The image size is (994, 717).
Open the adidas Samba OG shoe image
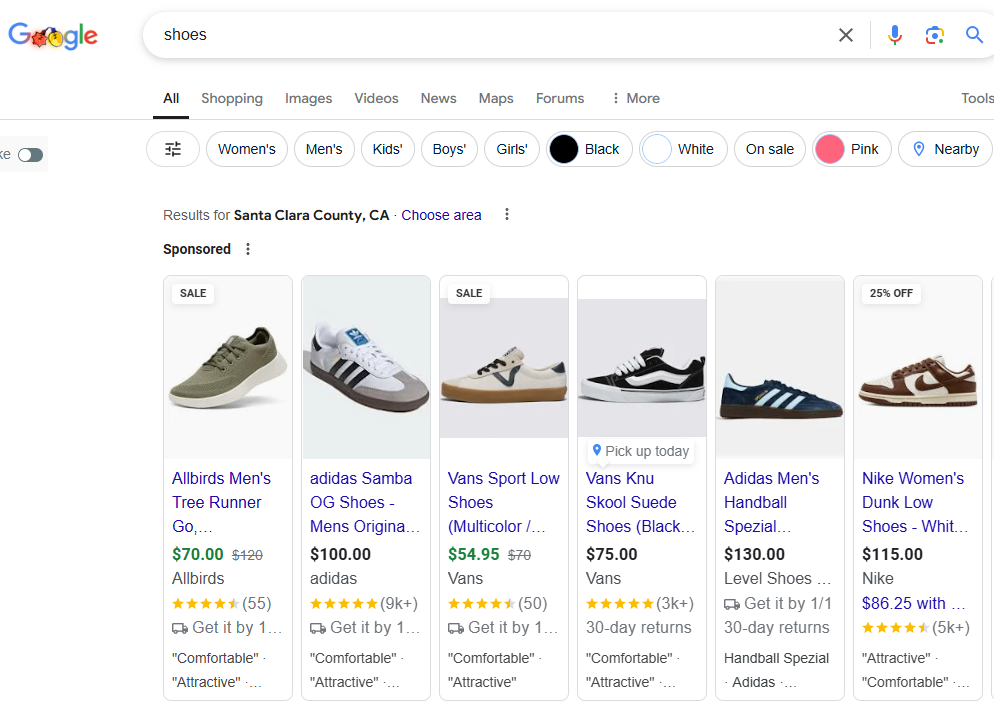click(x=366, y=368)
